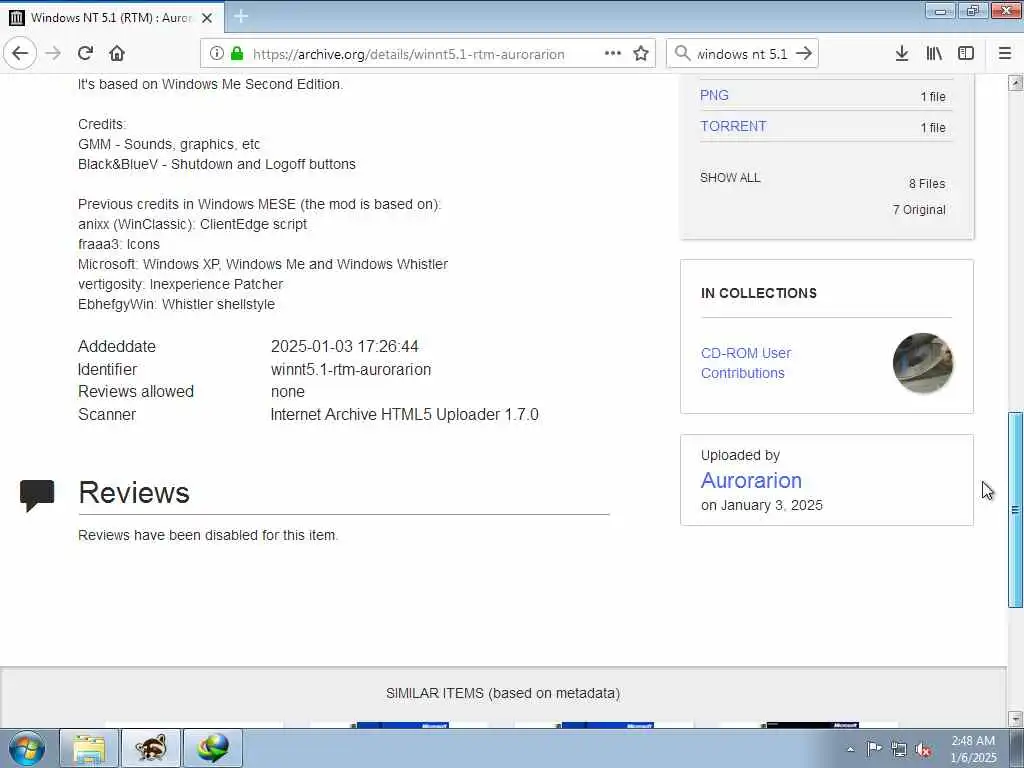Open the taskbar clock showing 2:48 AM

click(x=973, y=749)
